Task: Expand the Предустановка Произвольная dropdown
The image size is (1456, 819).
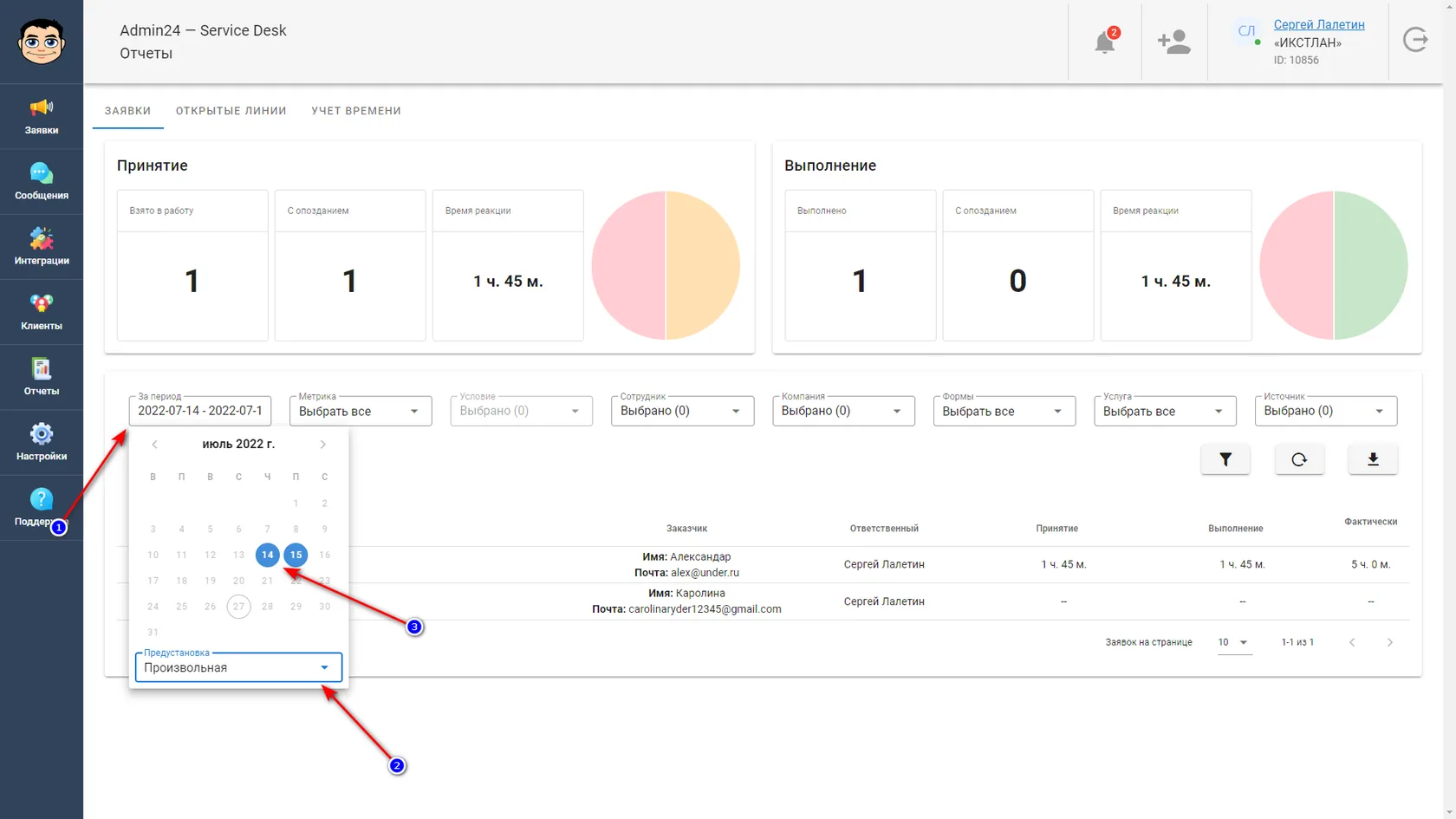Action: click(238, 667)
